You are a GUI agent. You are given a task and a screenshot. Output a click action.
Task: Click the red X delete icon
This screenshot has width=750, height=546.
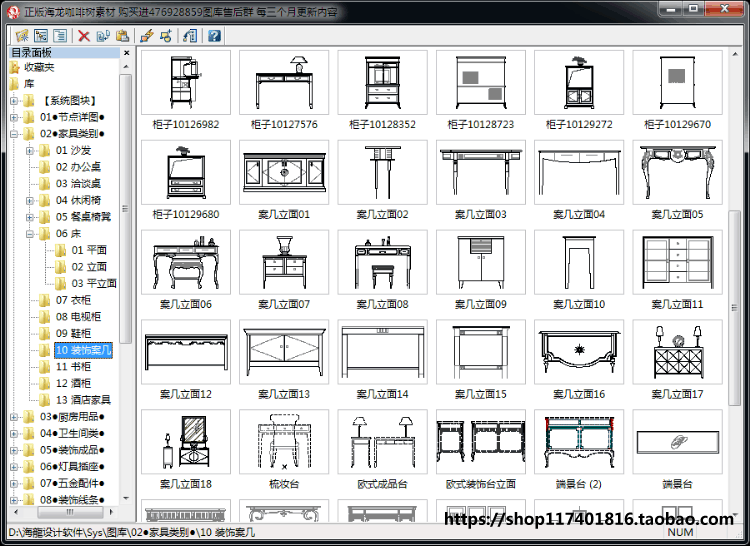coord(84,35)
